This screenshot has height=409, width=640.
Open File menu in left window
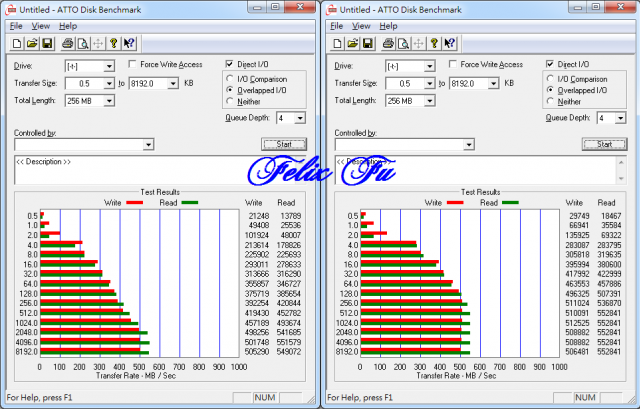coord(16,26)
